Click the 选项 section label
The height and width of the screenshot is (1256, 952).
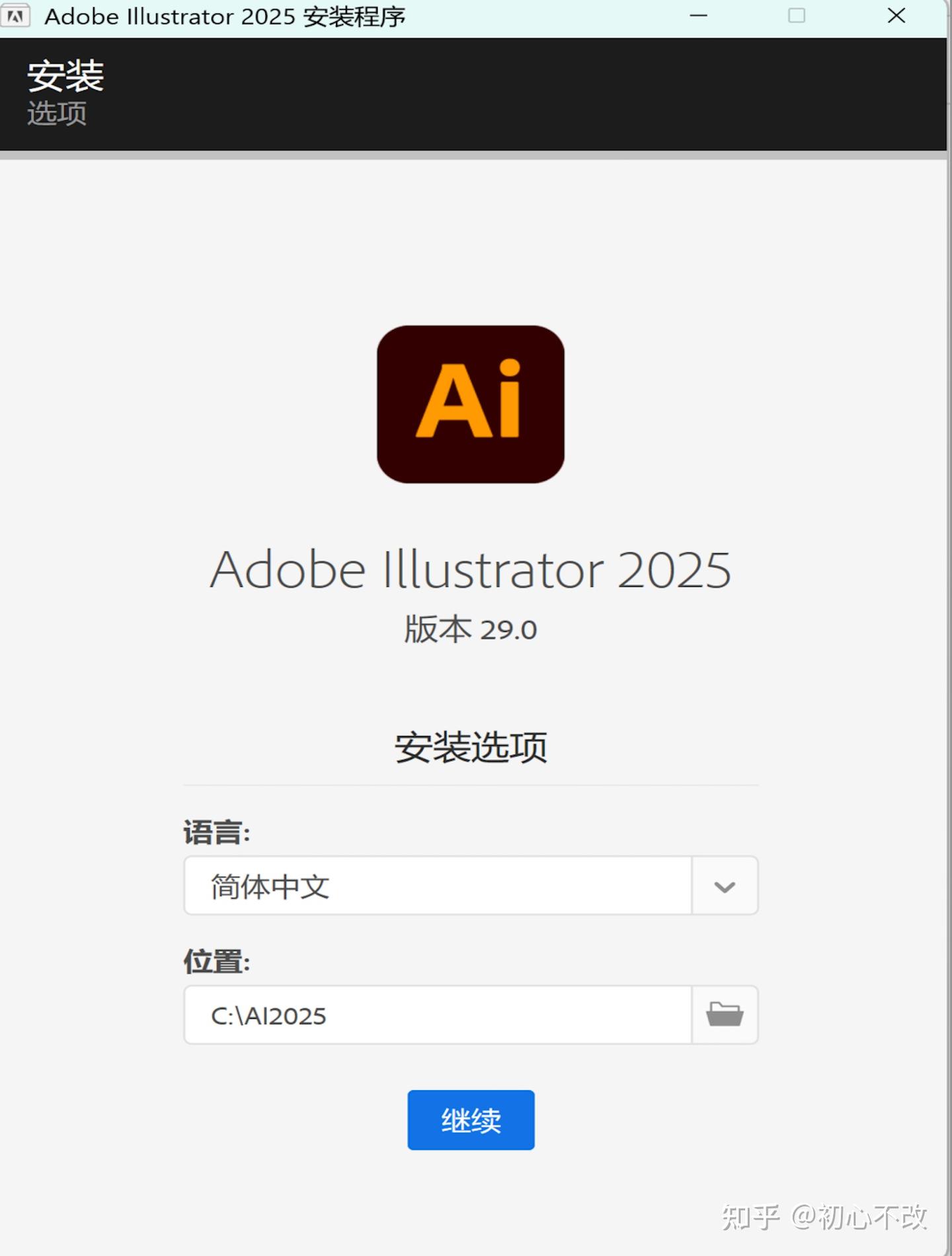coord(56,112)
